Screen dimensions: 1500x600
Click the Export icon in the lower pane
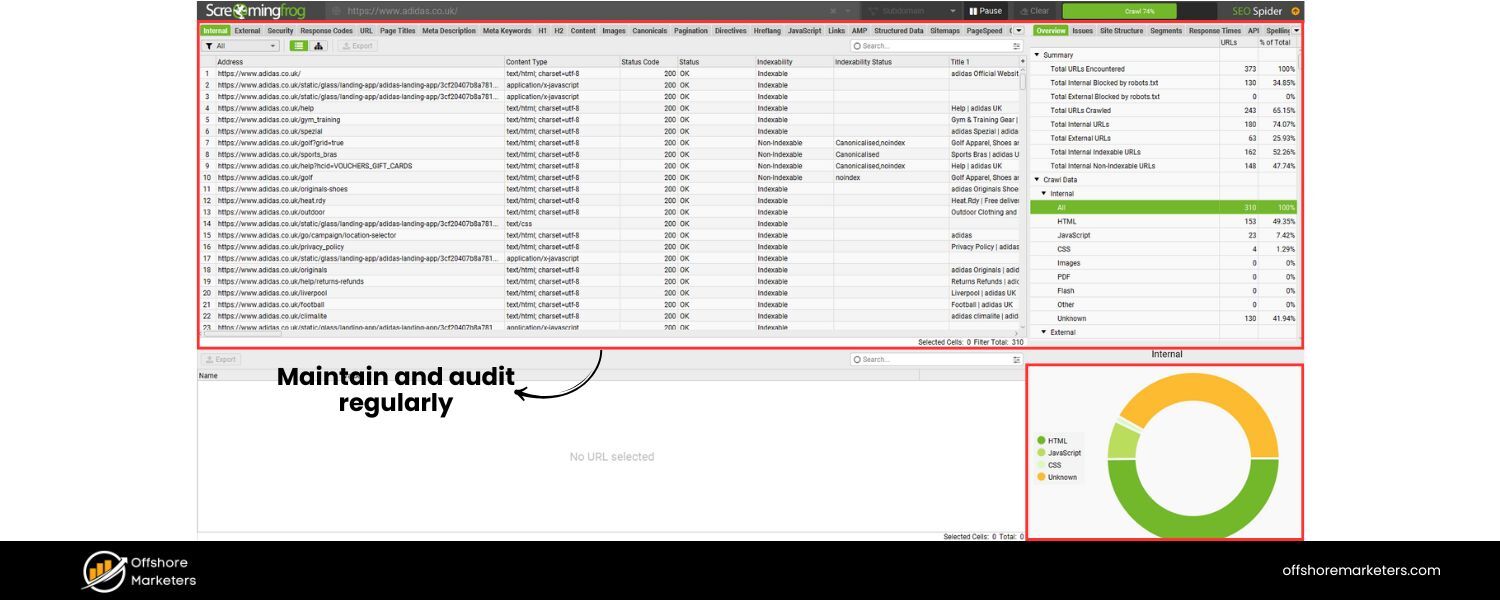click(x=222, y=359)
